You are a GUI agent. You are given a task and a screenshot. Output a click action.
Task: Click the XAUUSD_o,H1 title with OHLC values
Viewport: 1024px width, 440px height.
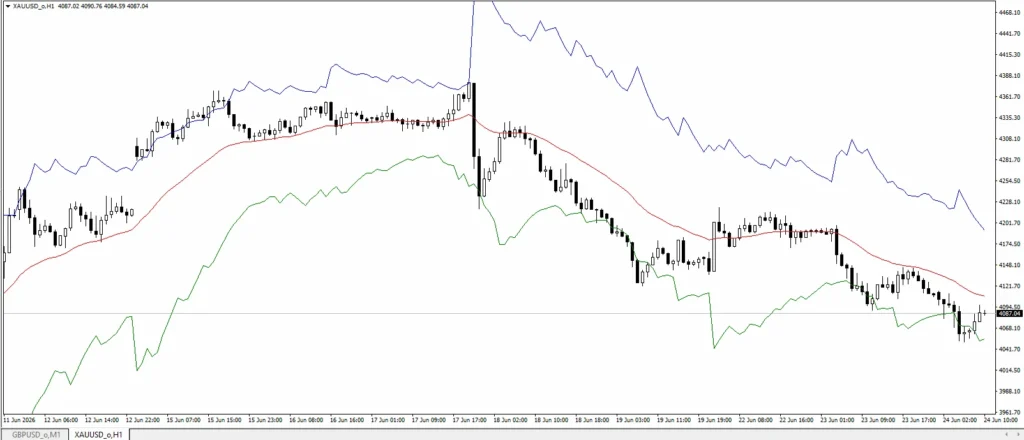tap(80, 5)
